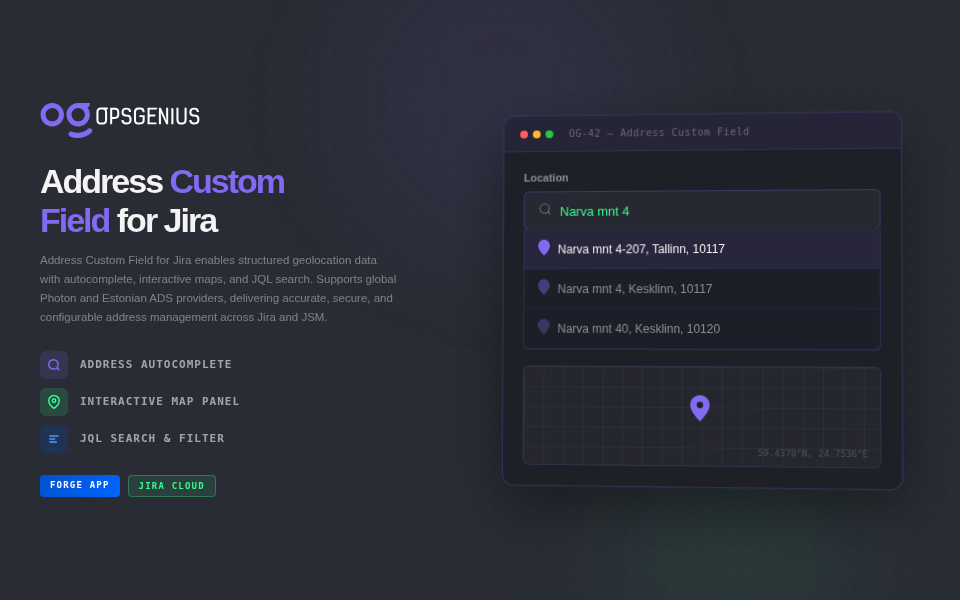Viewport: 960px width, 600px height.
Task: Click the purple map marker on map
Action: tap(700, 408)
